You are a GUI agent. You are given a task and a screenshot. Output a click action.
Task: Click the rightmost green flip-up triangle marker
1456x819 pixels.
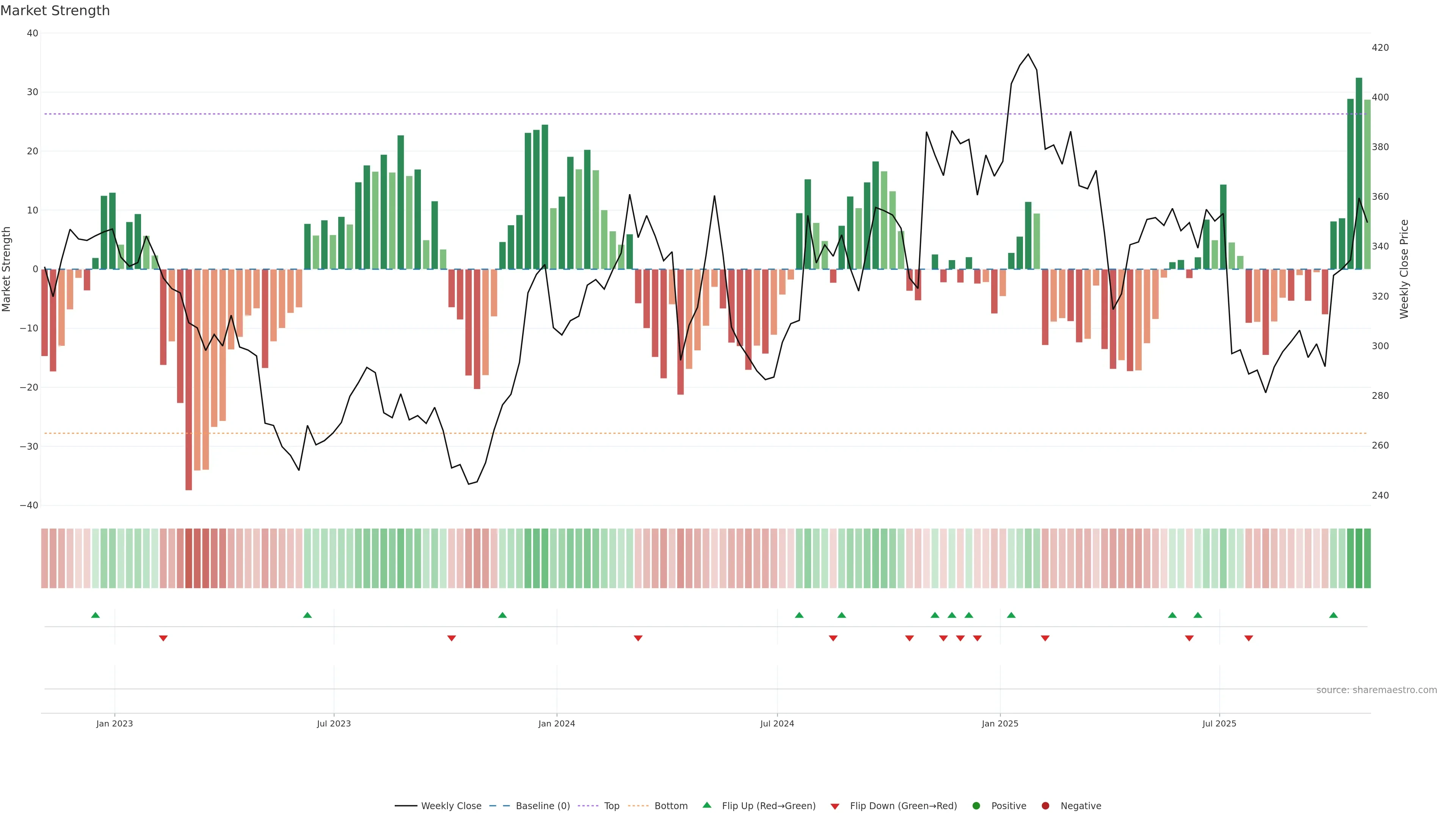coord(1334,615)
